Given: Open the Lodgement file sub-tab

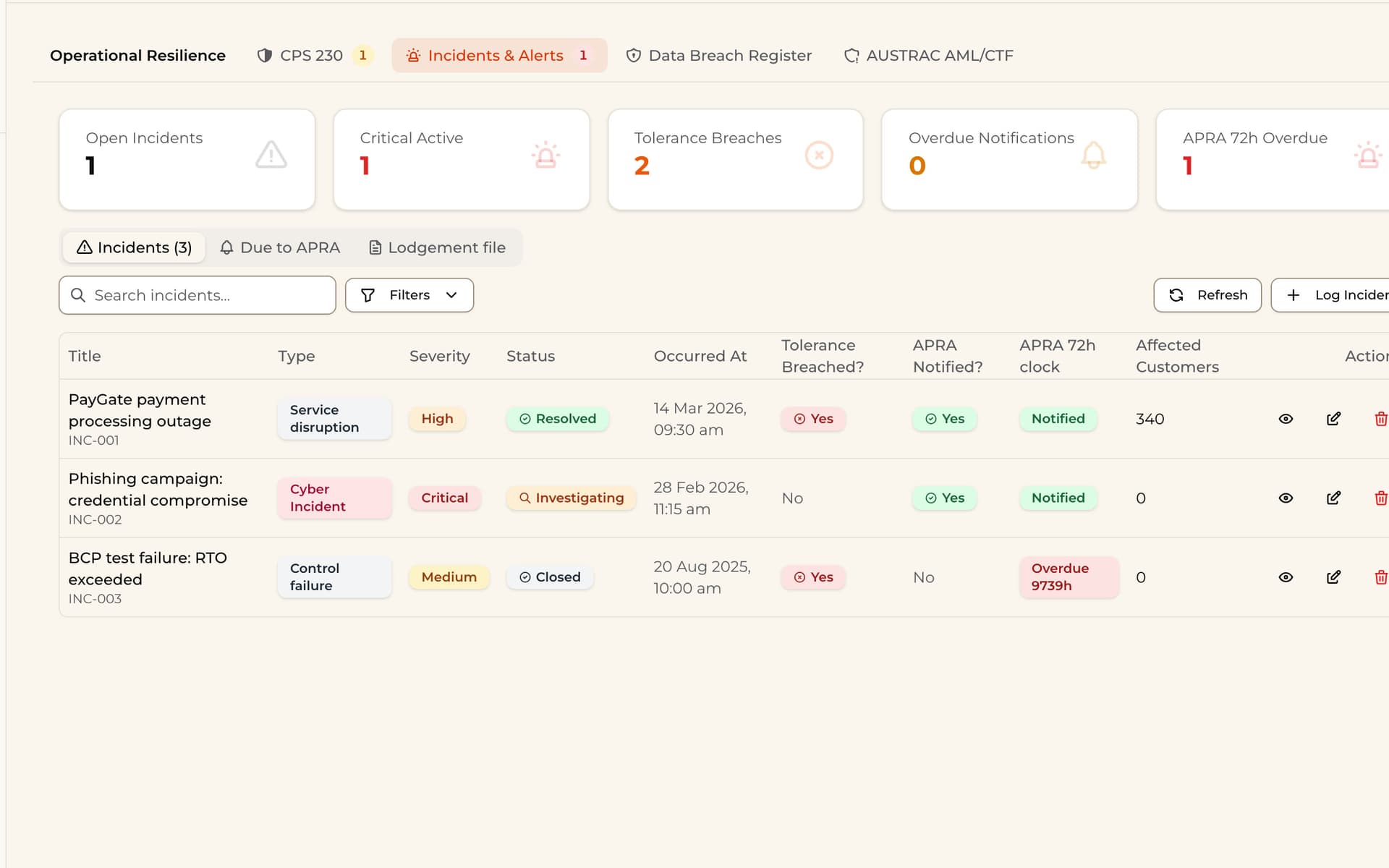Looking at the screenshot, I should point(437,247).
